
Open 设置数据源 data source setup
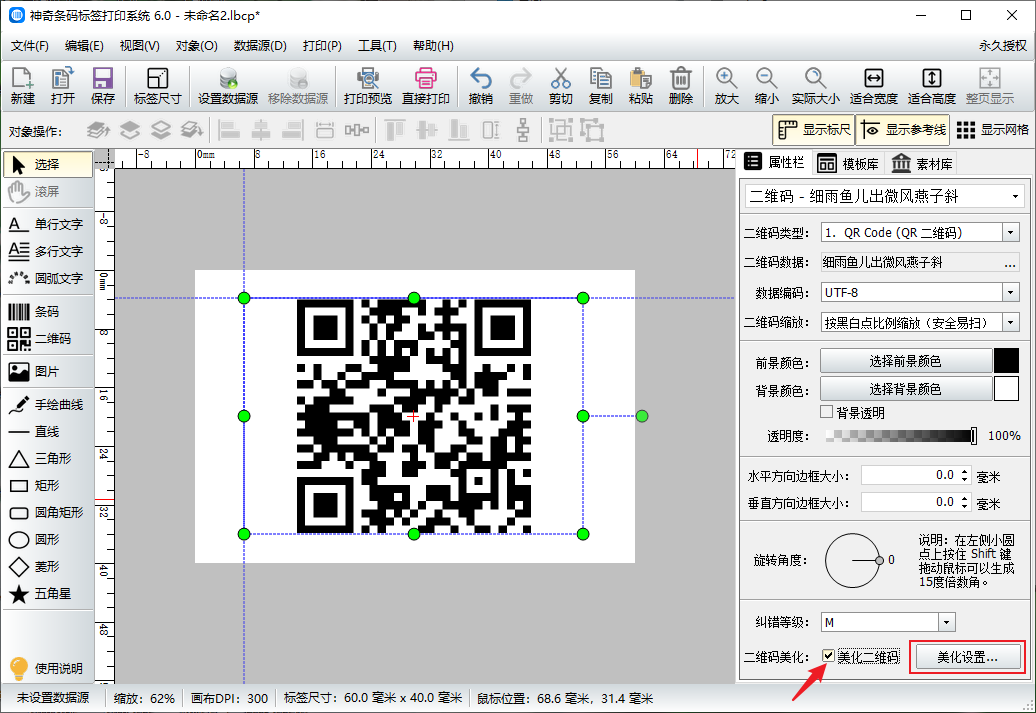[x=228, y=86]
